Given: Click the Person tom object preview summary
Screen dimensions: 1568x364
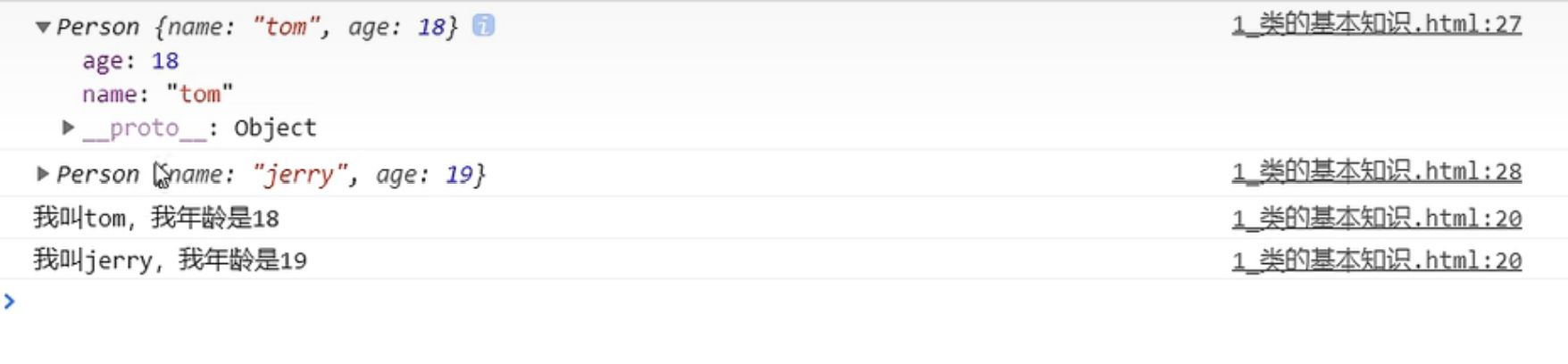Looking at the screenshot, I should click(x=257, y=27).
